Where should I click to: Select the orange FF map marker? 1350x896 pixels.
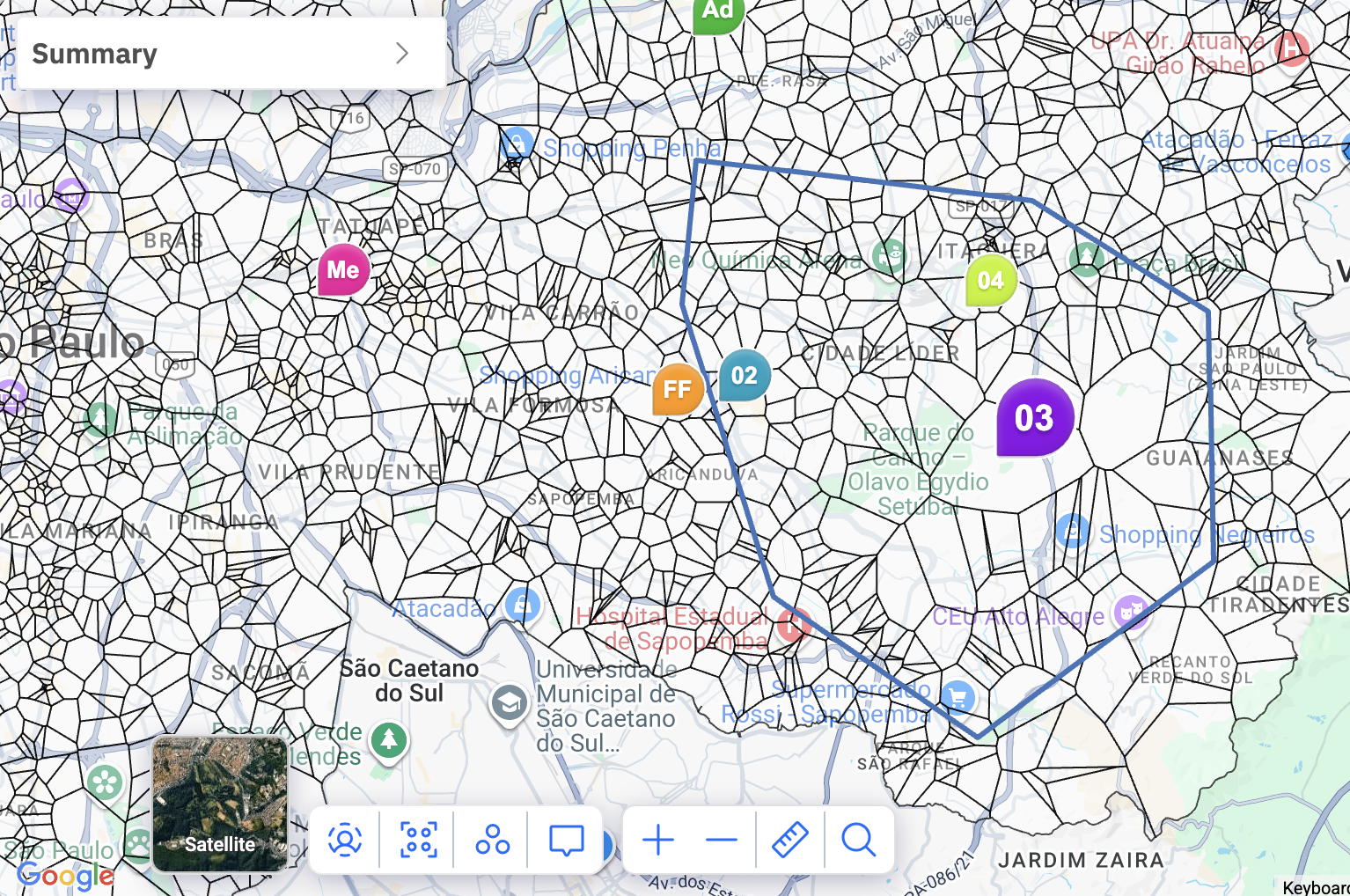pyautogui.click(x=678, y=389)
